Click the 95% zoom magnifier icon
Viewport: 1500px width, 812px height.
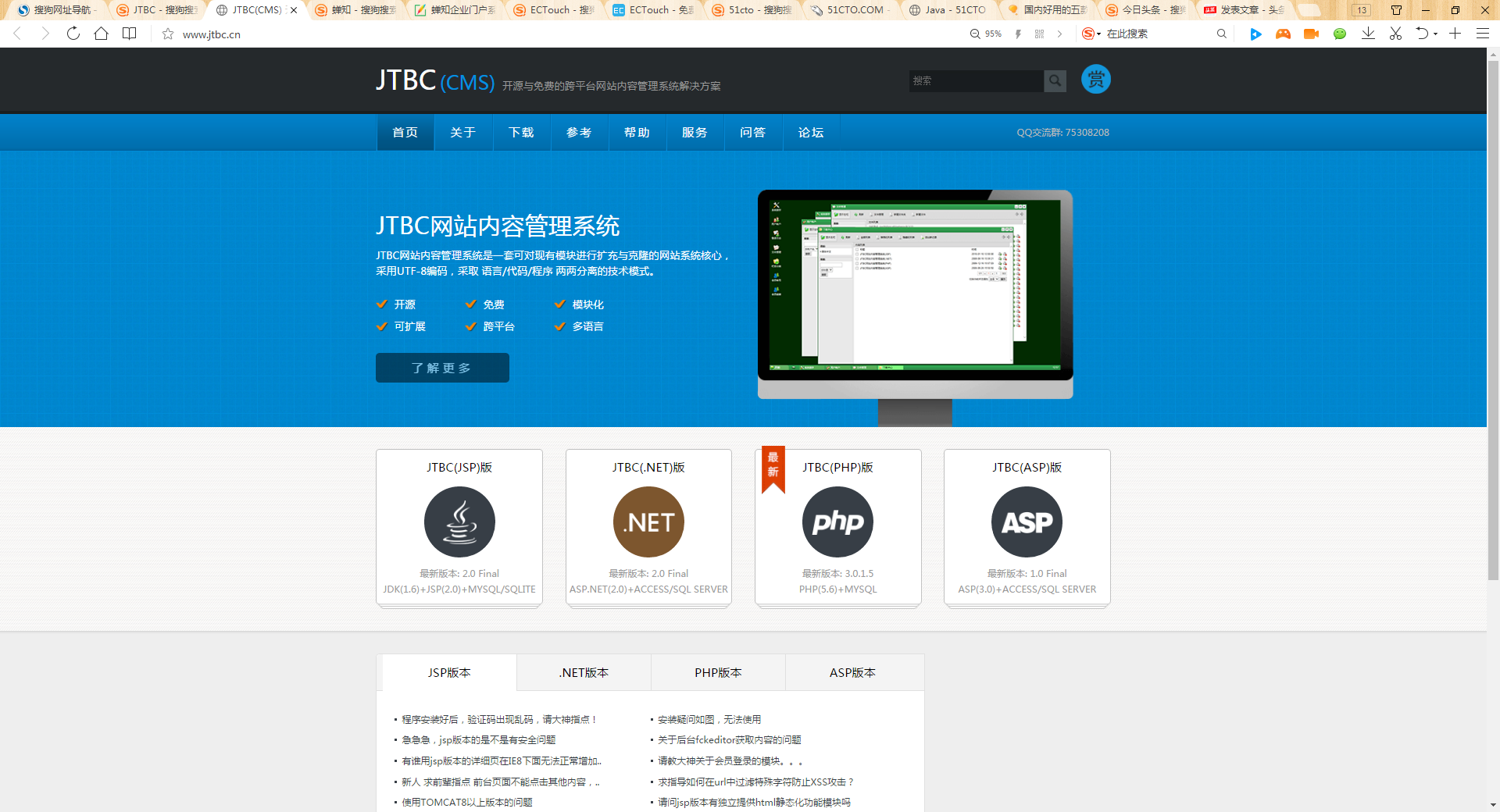pos(975,34)
